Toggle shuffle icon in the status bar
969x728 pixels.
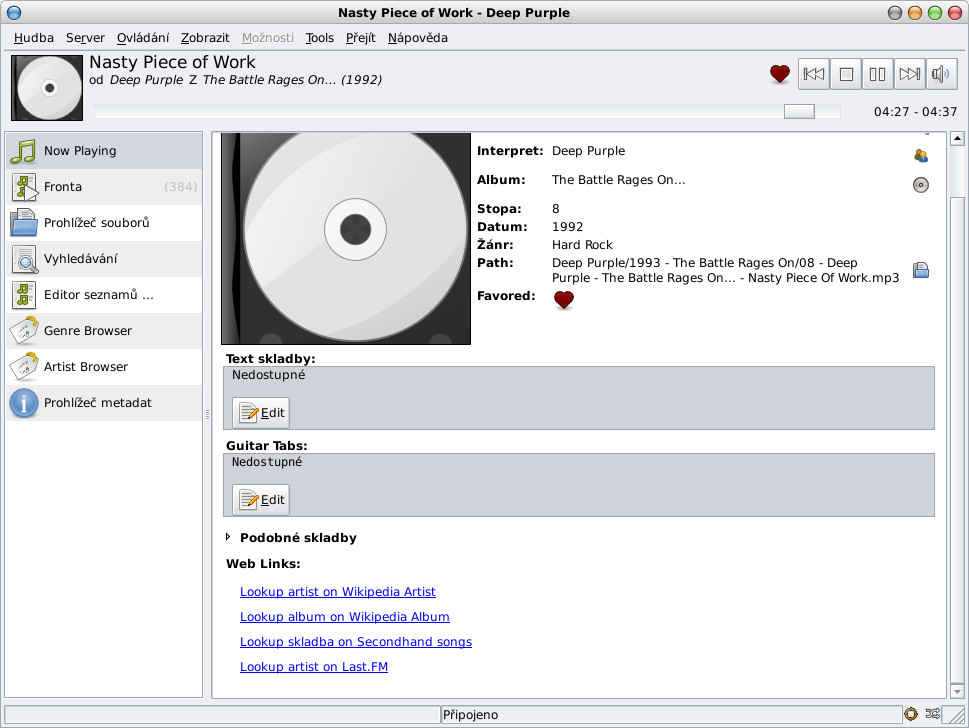tap(932, 714)
